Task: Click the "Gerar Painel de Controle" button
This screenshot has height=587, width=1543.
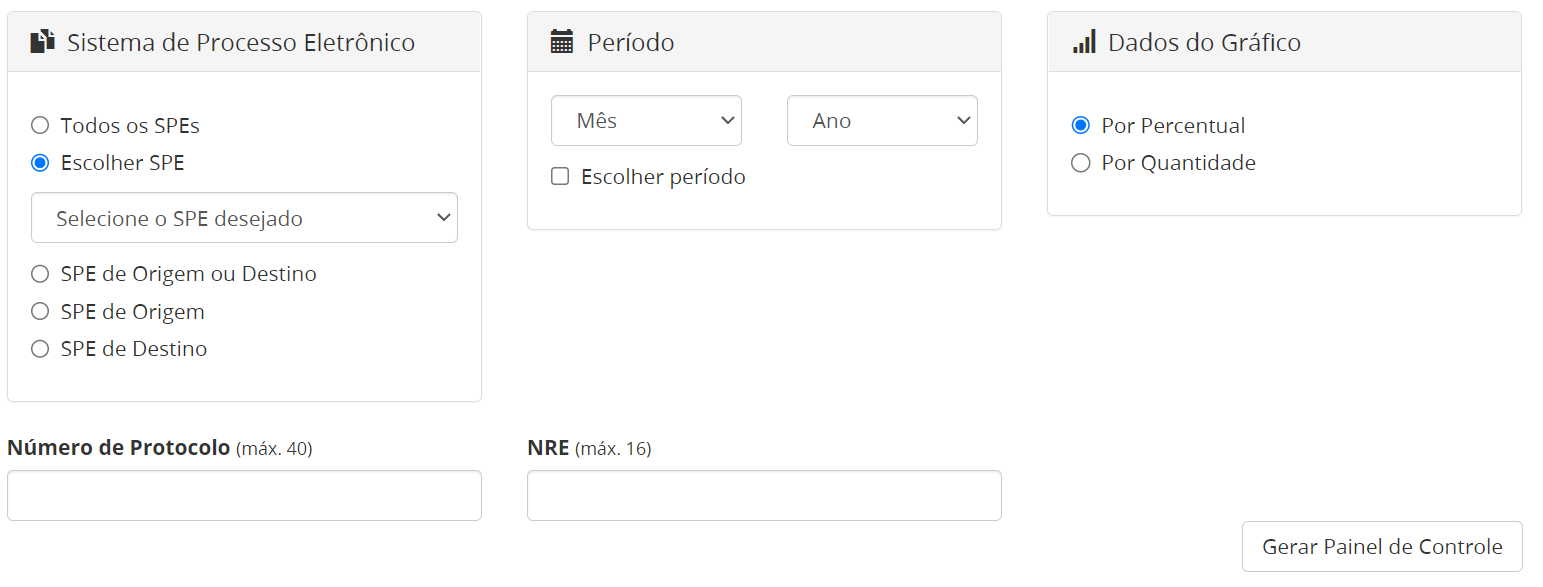Action: click(x=1381, y=546)
